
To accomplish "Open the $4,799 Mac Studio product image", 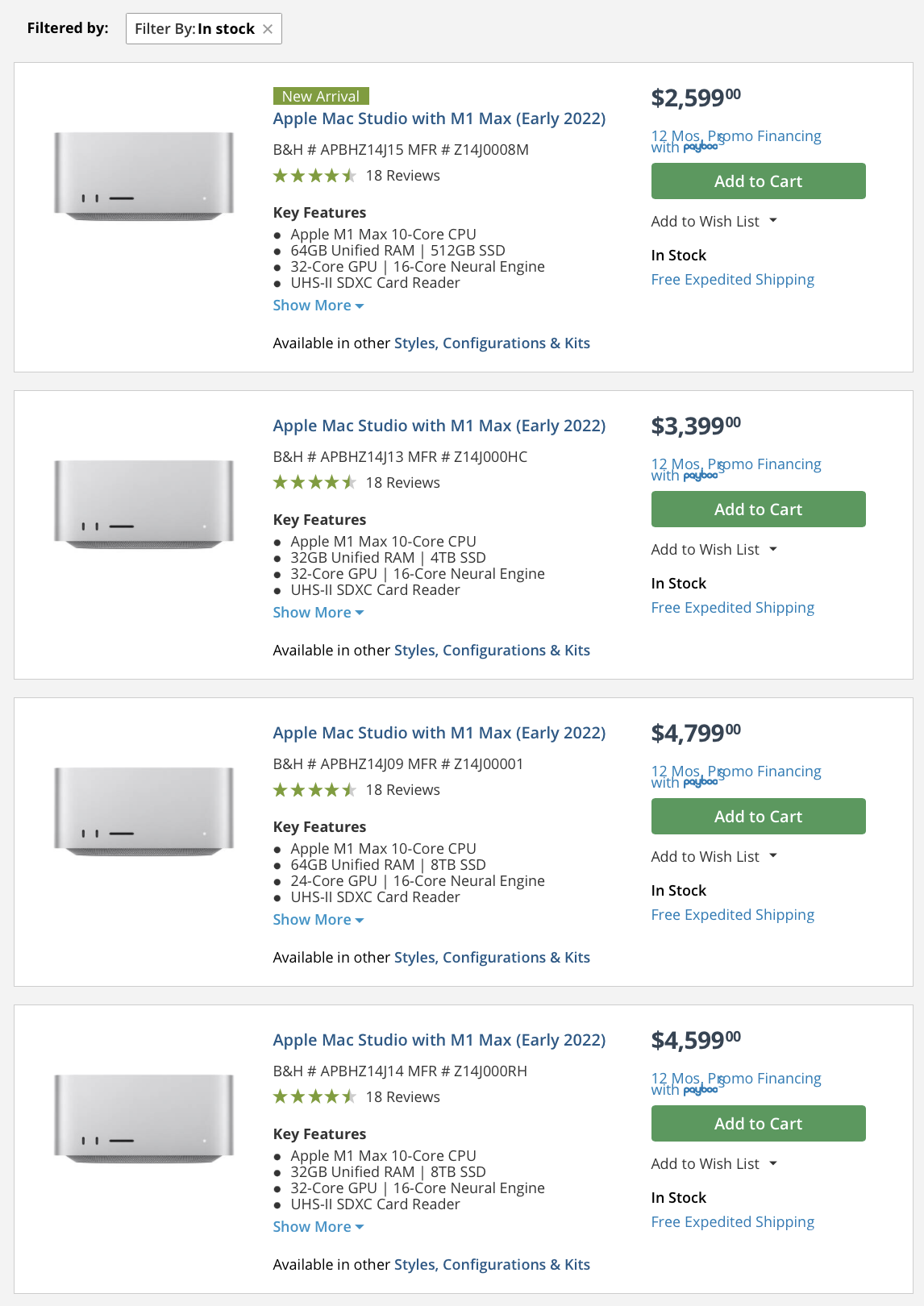I will [144, 812].
